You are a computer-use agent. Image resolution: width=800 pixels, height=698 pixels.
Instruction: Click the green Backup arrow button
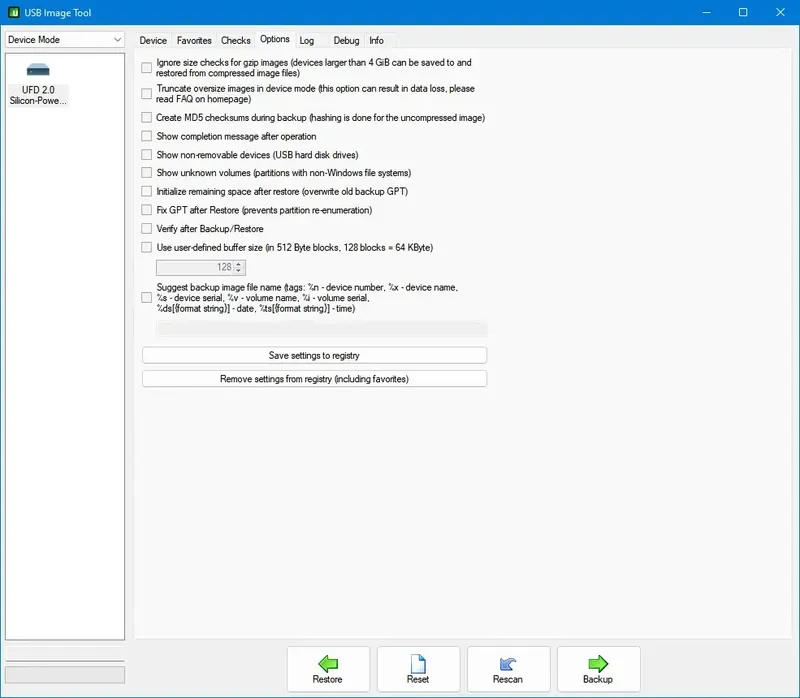(x=598, y=669)
